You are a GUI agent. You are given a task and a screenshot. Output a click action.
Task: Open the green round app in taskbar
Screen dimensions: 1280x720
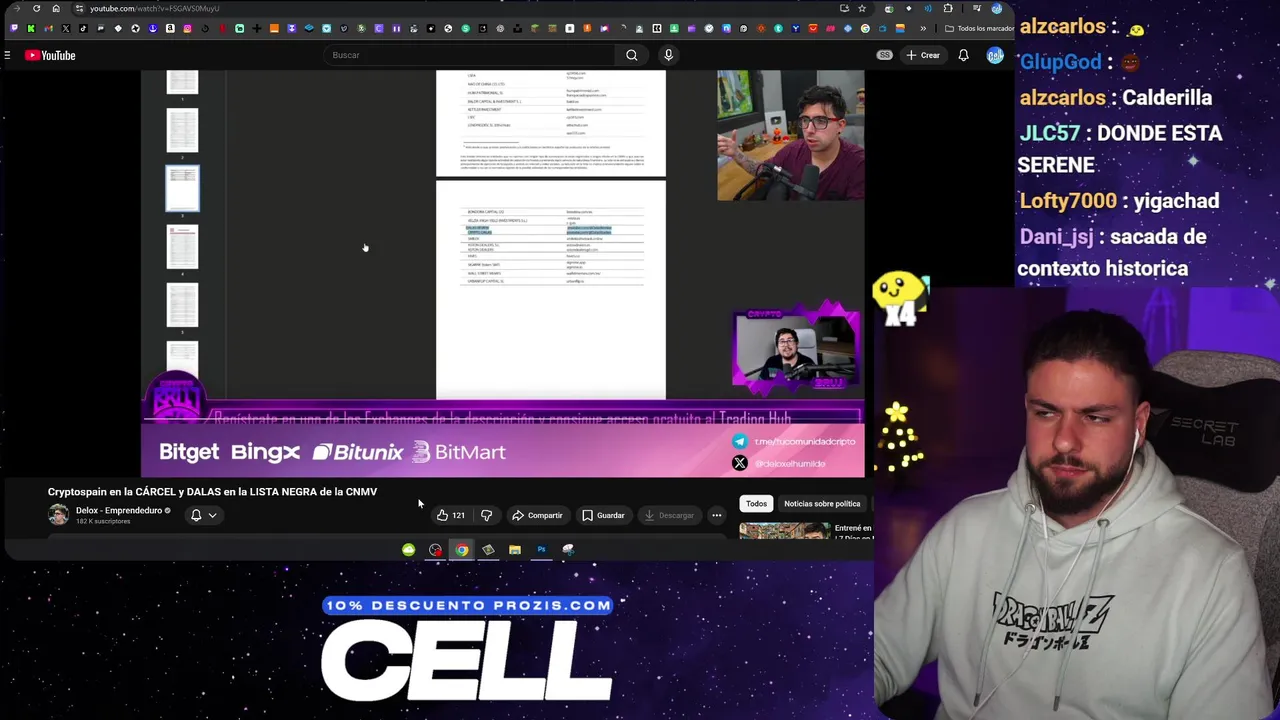tap(409, 549)
